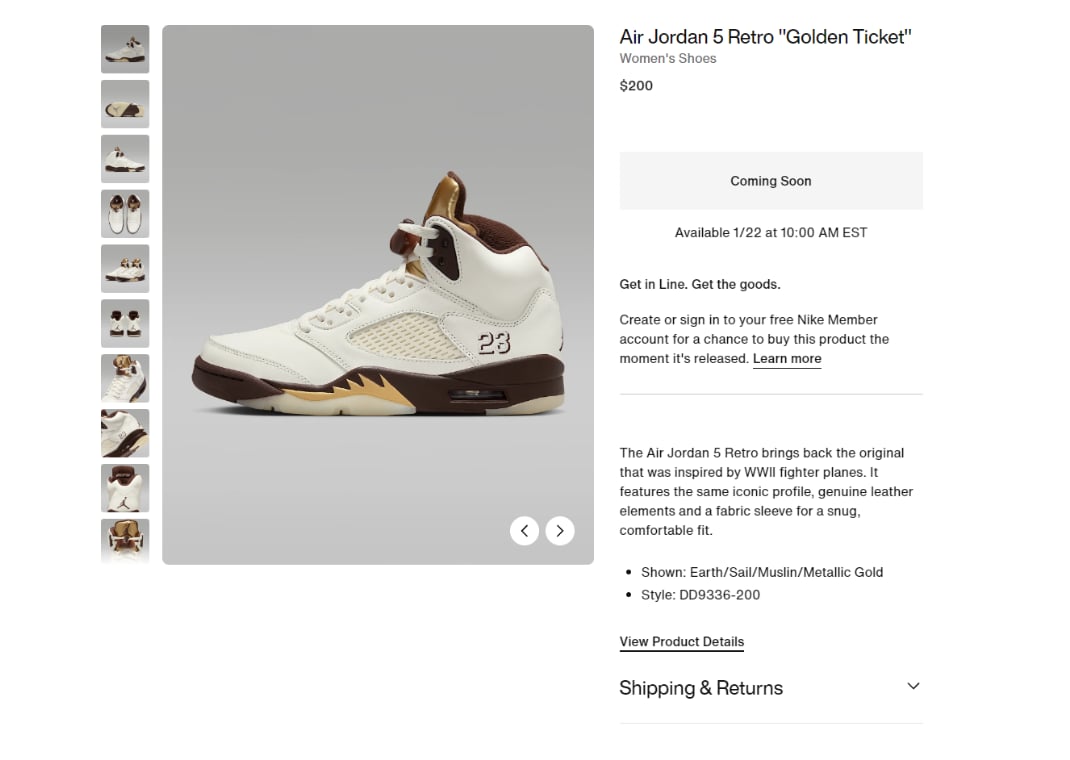
Task: Show the rear heel pair thumbnail
Action: pyautogui.click(x=125, y=324)
